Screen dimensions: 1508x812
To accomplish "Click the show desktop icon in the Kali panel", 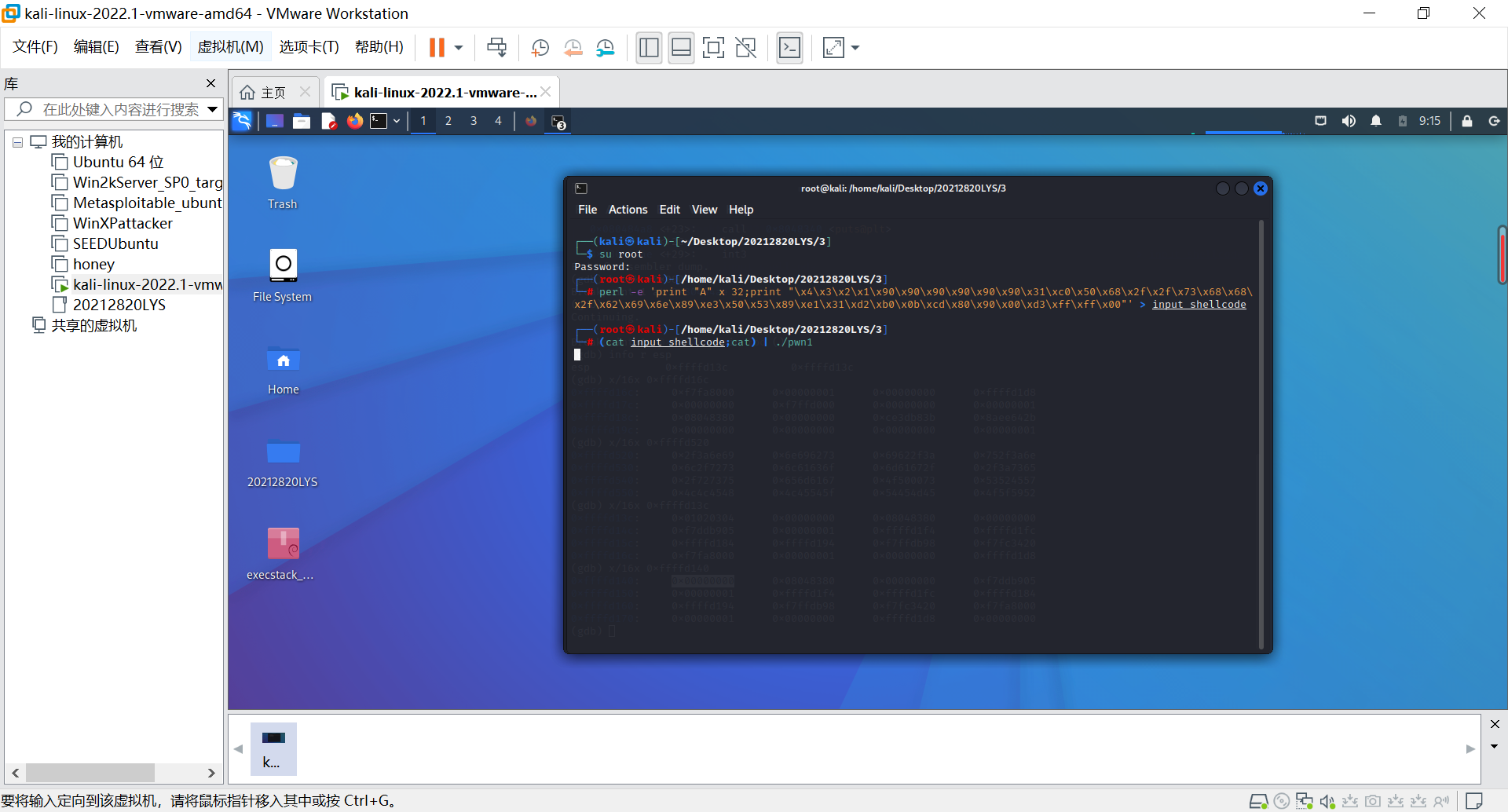I will 275,121.
